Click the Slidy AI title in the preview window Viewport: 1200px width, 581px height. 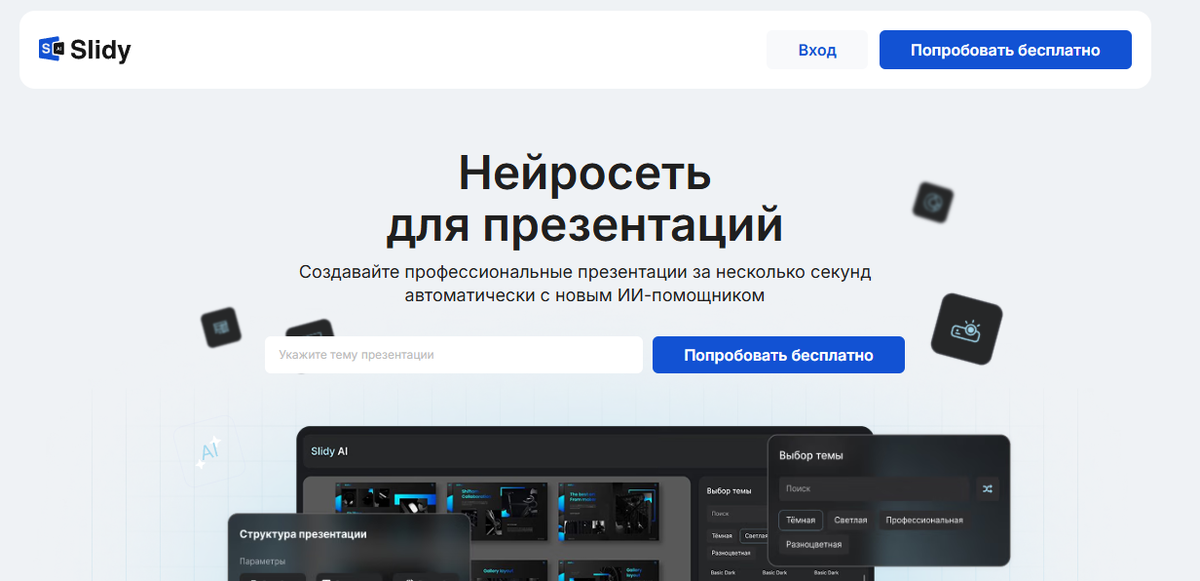click(329, 452)
